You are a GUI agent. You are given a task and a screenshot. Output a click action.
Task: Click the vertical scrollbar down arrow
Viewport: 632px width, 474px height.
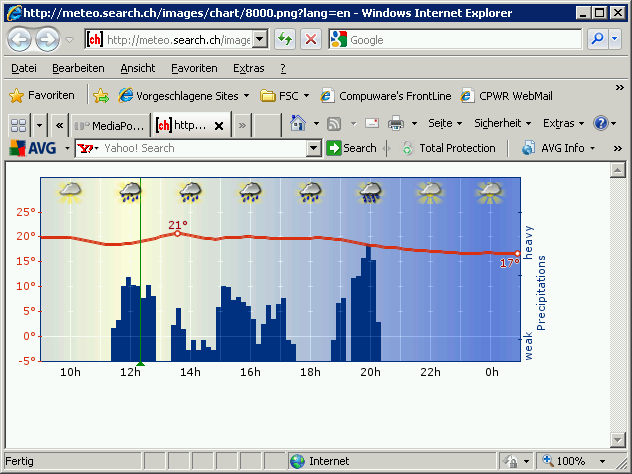point(617,440)
